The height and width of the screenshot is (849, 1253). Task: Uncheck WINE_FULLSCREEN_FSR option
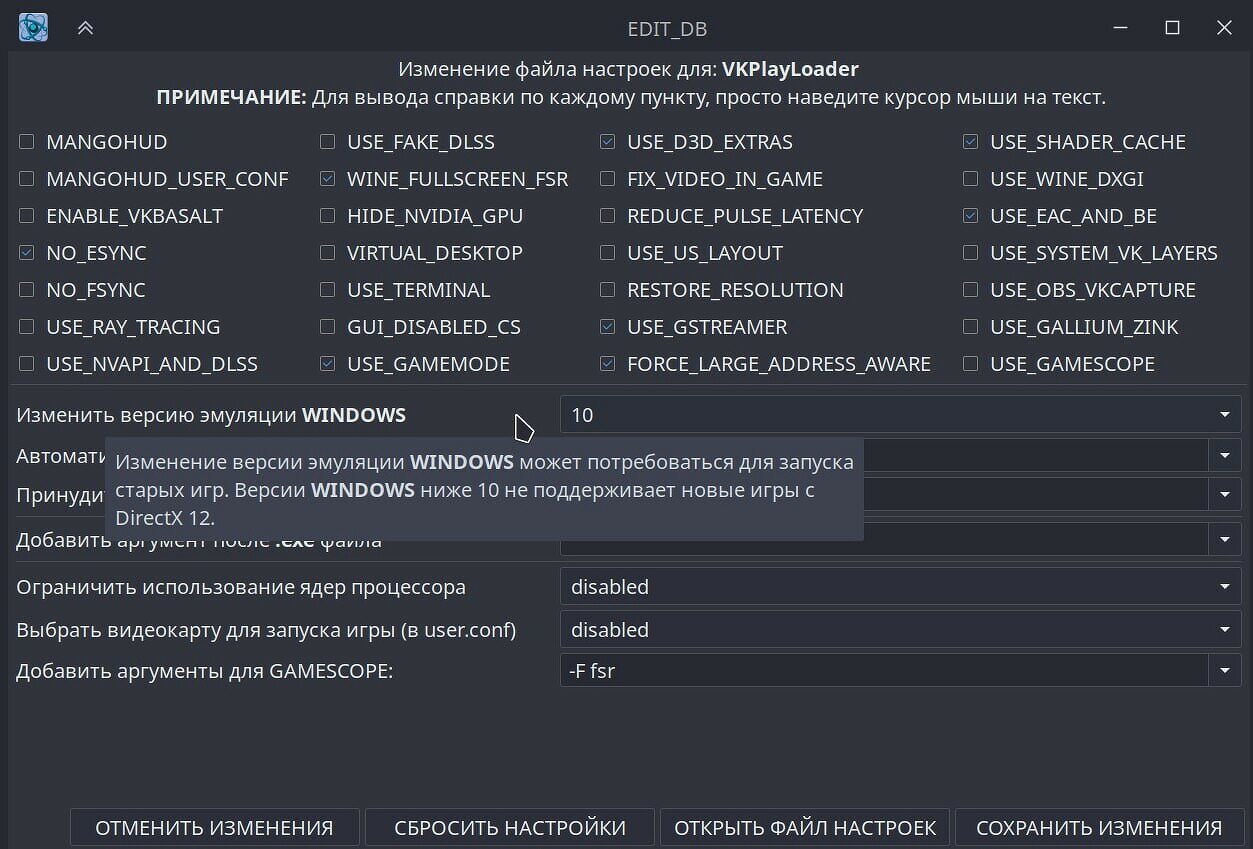[x=328, y=179]
